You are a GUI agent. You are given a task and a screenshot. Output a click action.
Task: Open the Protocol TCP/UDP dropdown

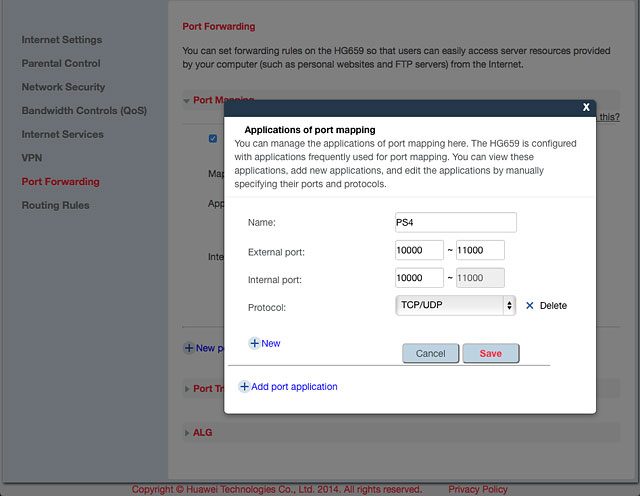pos(456,305)
